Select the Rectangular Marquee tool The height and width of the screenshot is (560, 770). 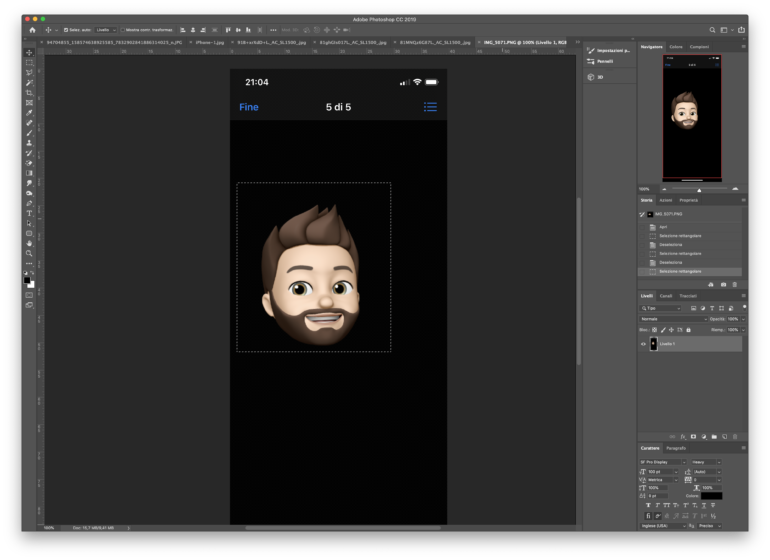[29, 62]
